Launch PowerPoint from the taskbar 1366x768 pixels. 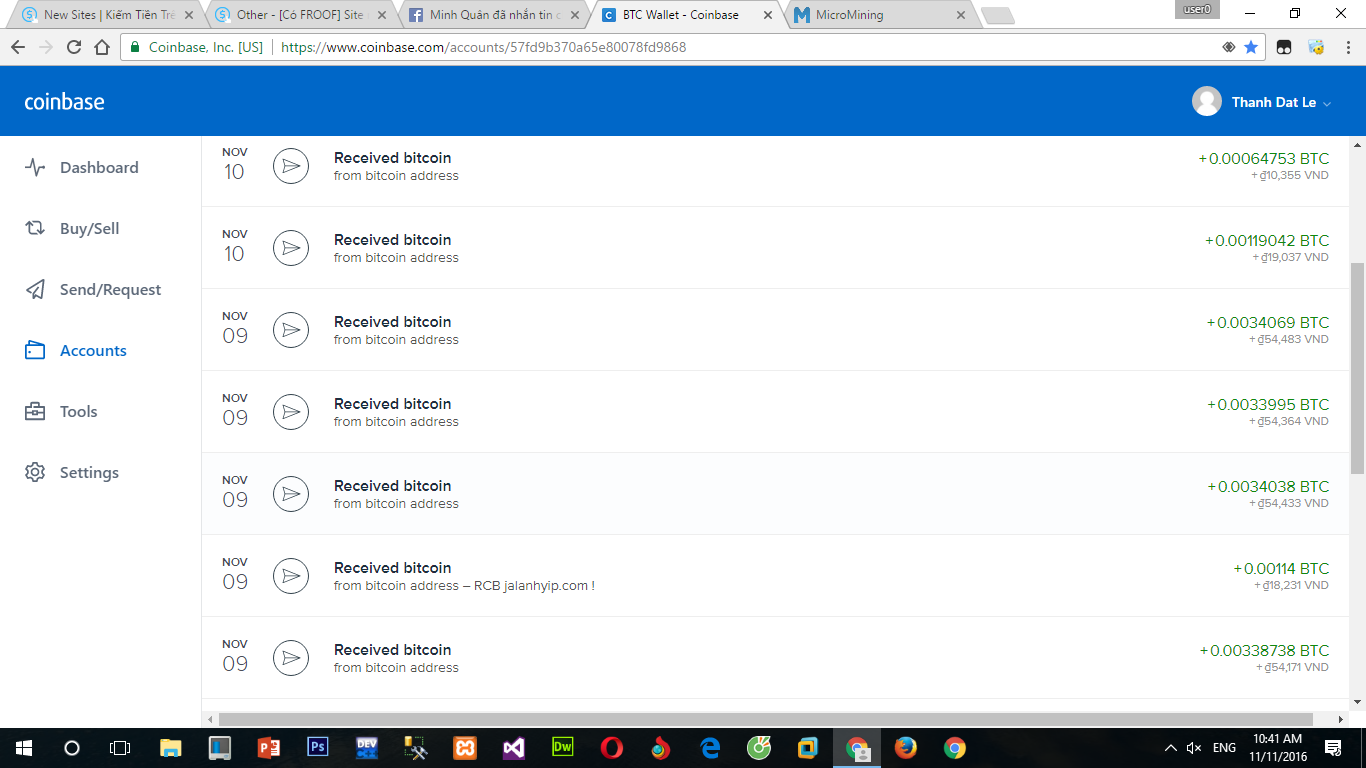click(x=269, y=748)
